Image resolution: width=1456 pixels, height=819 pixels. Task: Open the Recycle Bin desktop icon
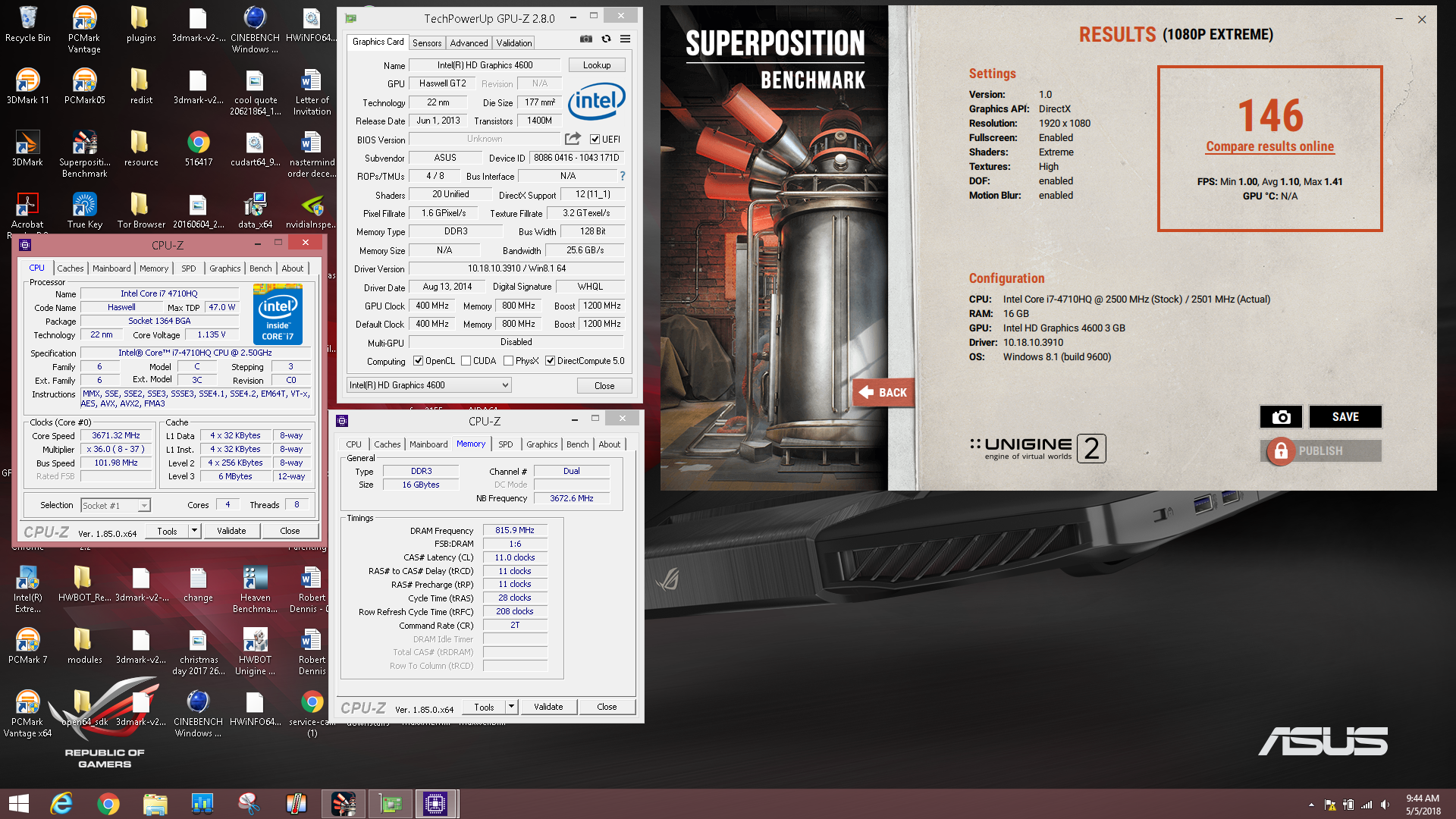(x=27, y=24)
